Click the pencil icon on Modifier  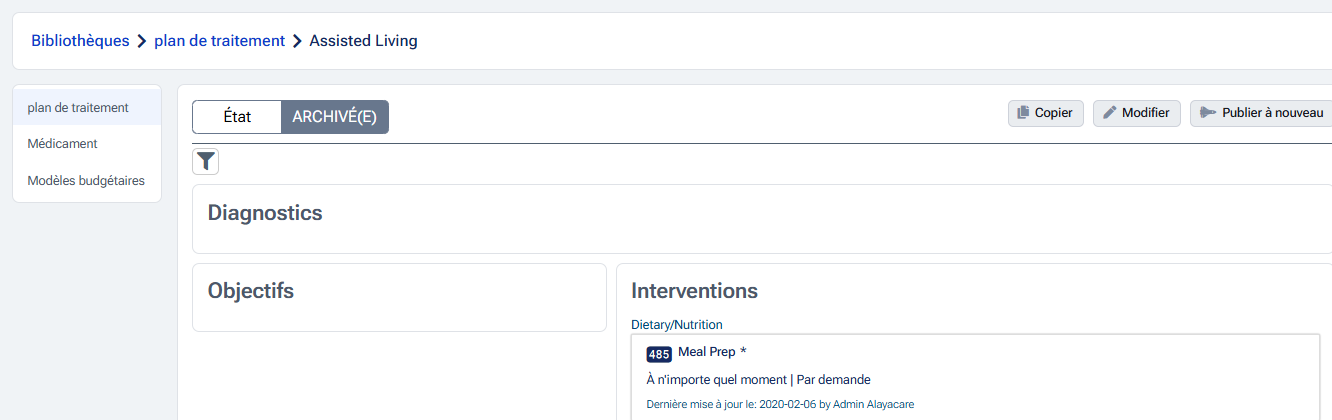pos(1109,113)
